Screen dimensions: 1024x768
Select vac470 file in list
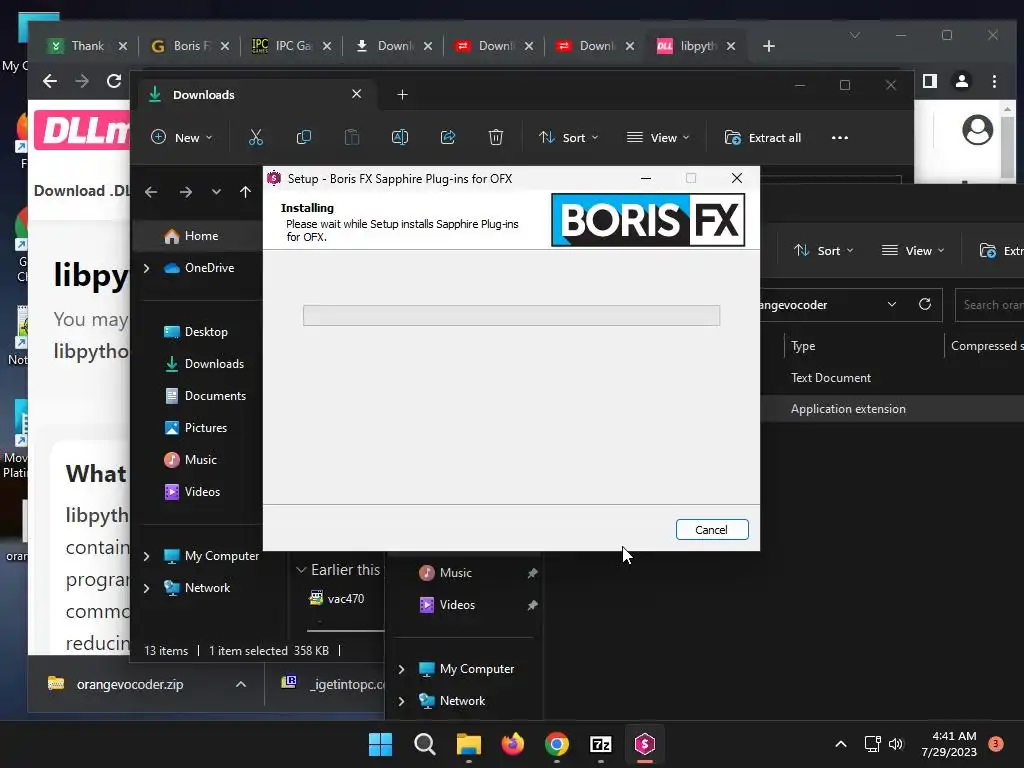(337, 598)
